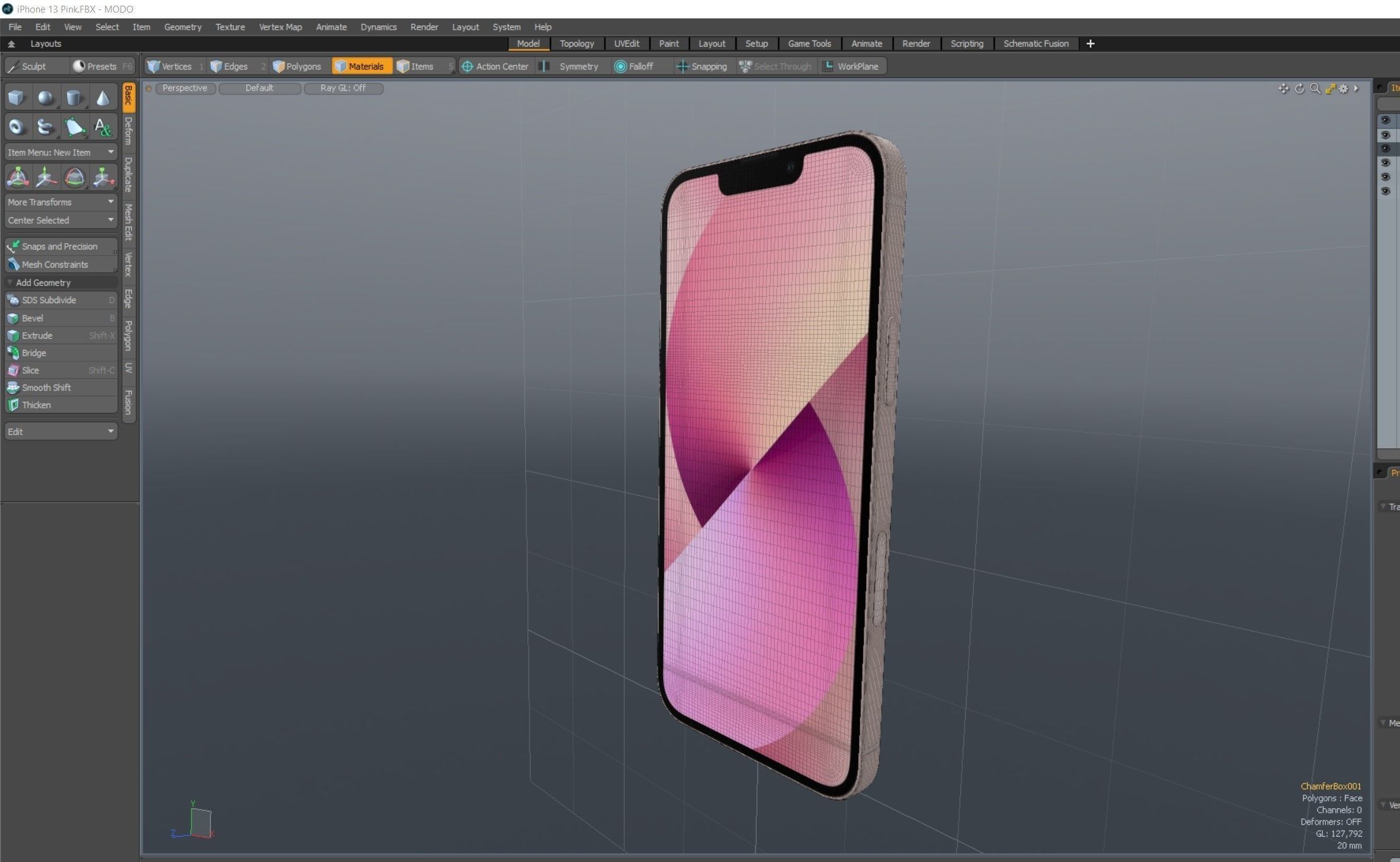
Task: Toggle the eye in the dark selected row
Action: pyautogui.click(x=1385, y=149)
